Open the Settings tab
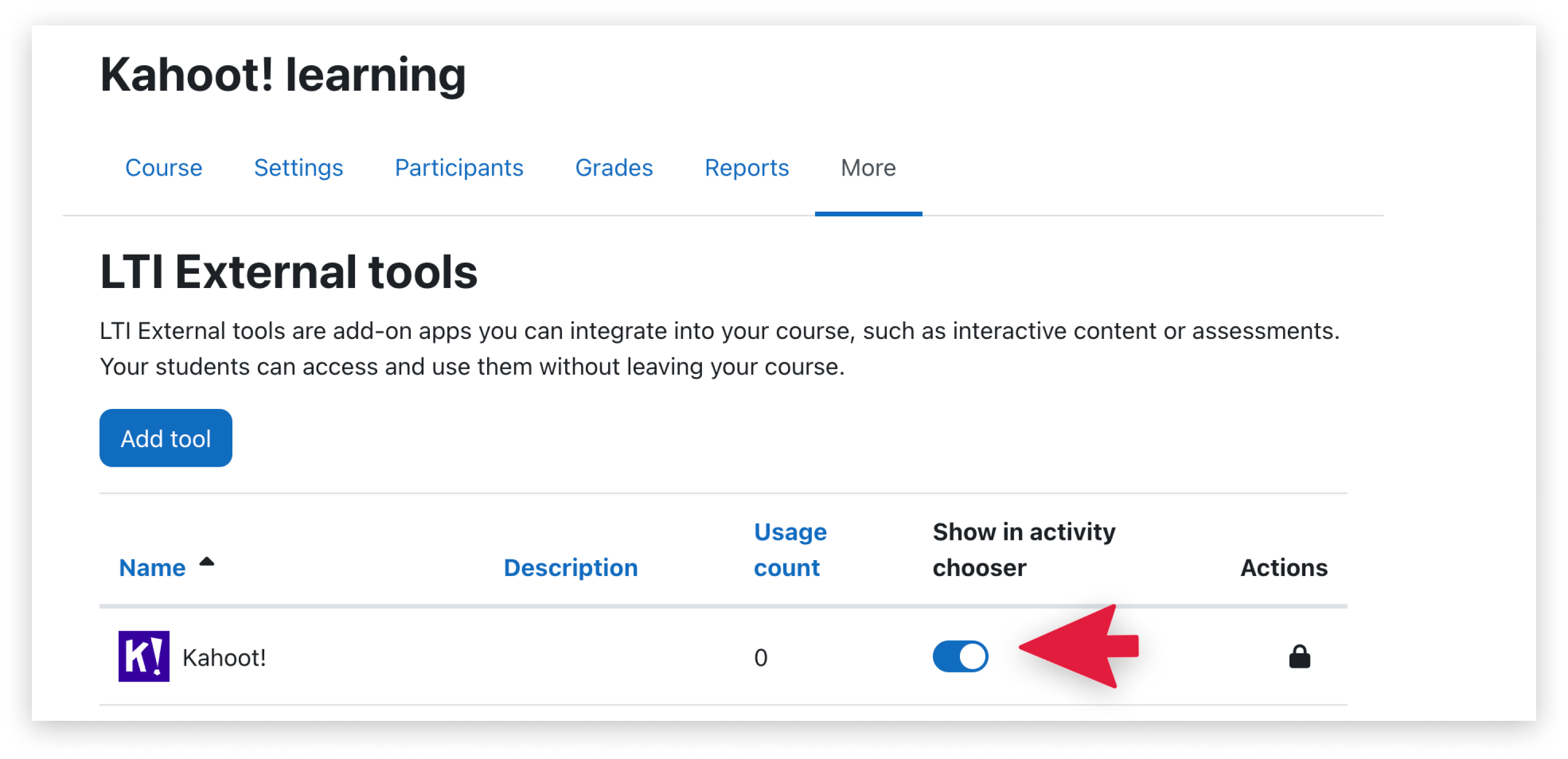This screenshot has width=1568, height=759. [298, 168]
